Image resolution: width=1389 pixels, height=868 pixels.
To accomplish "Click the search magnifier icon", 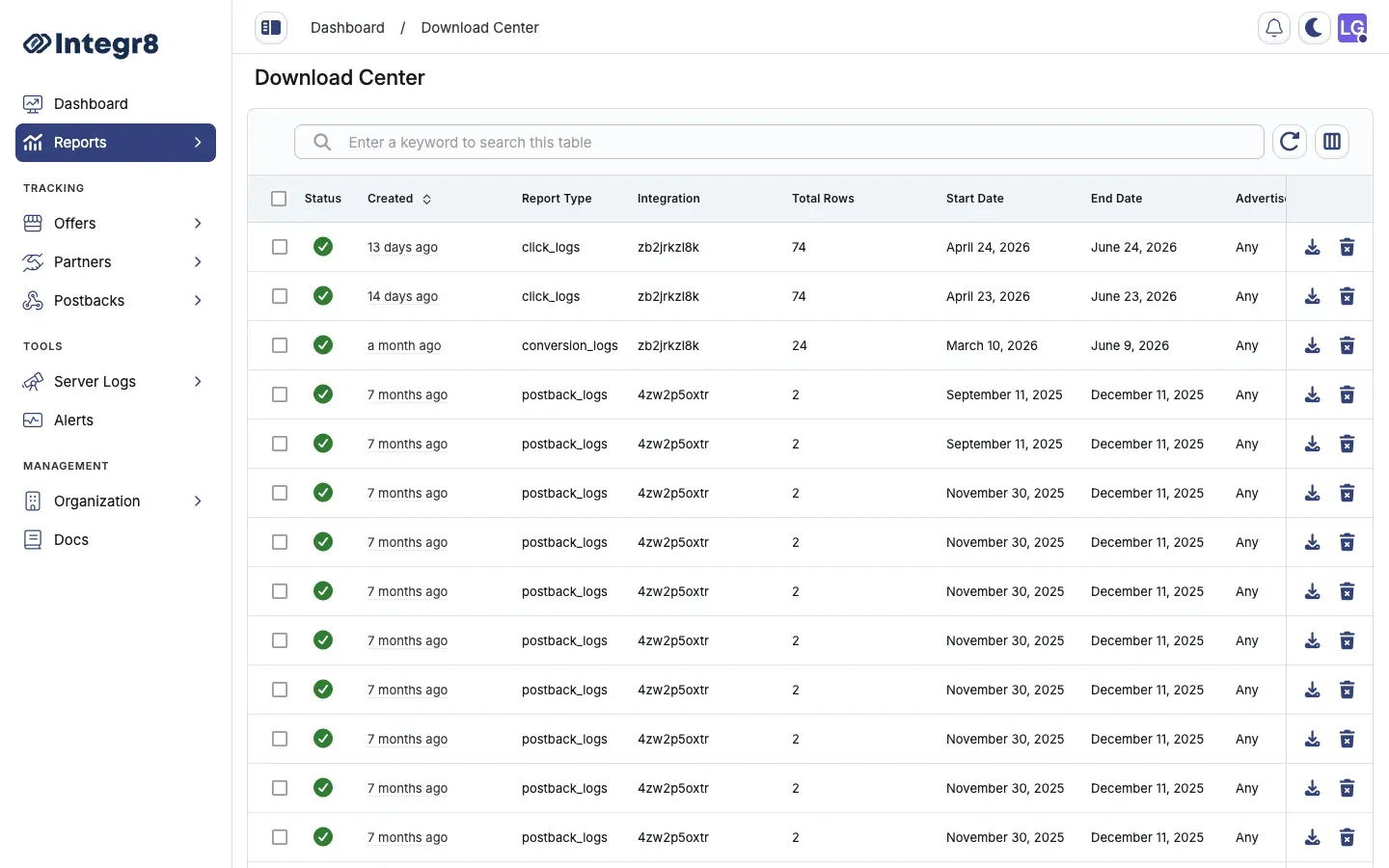I will click(x=322, y=142).
